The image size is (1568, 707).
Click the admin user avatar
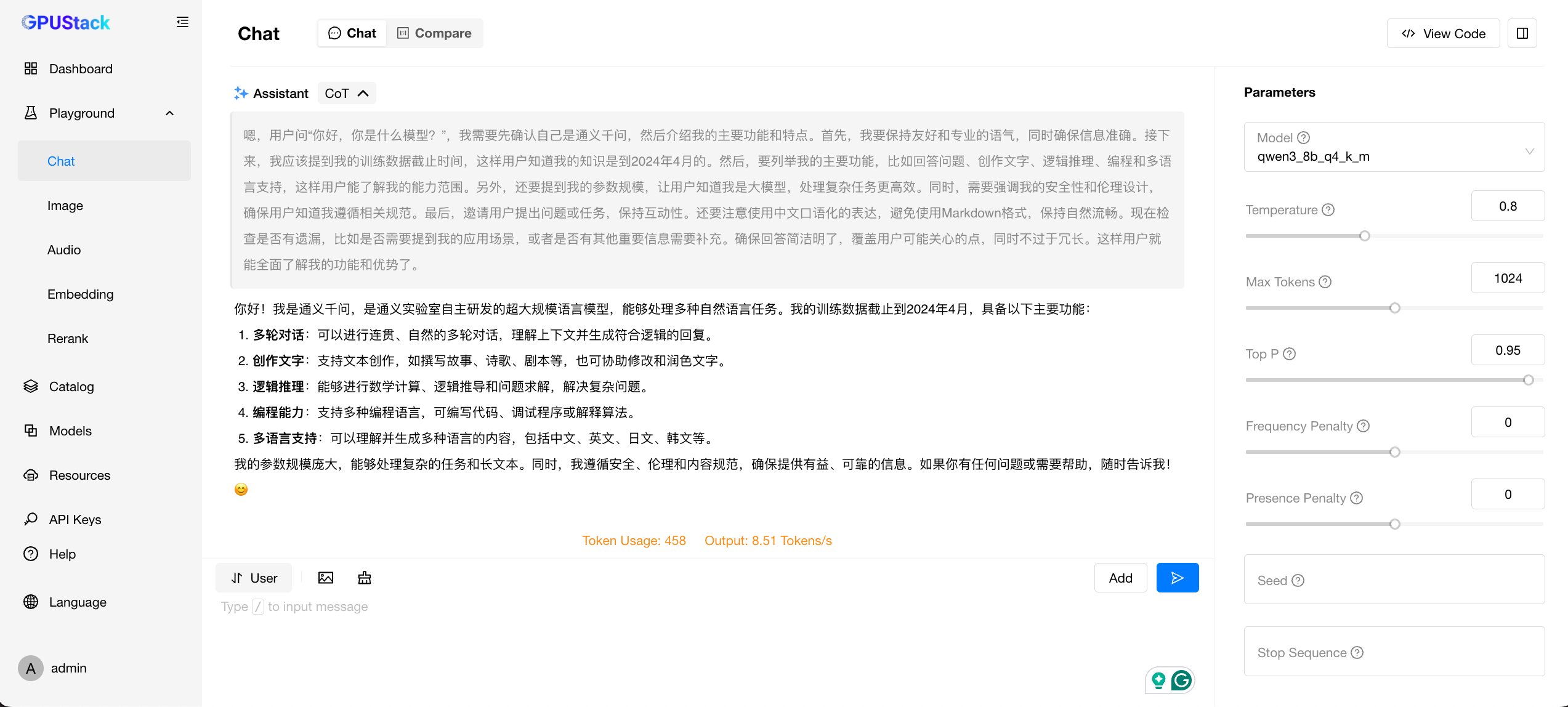point(31,668)
